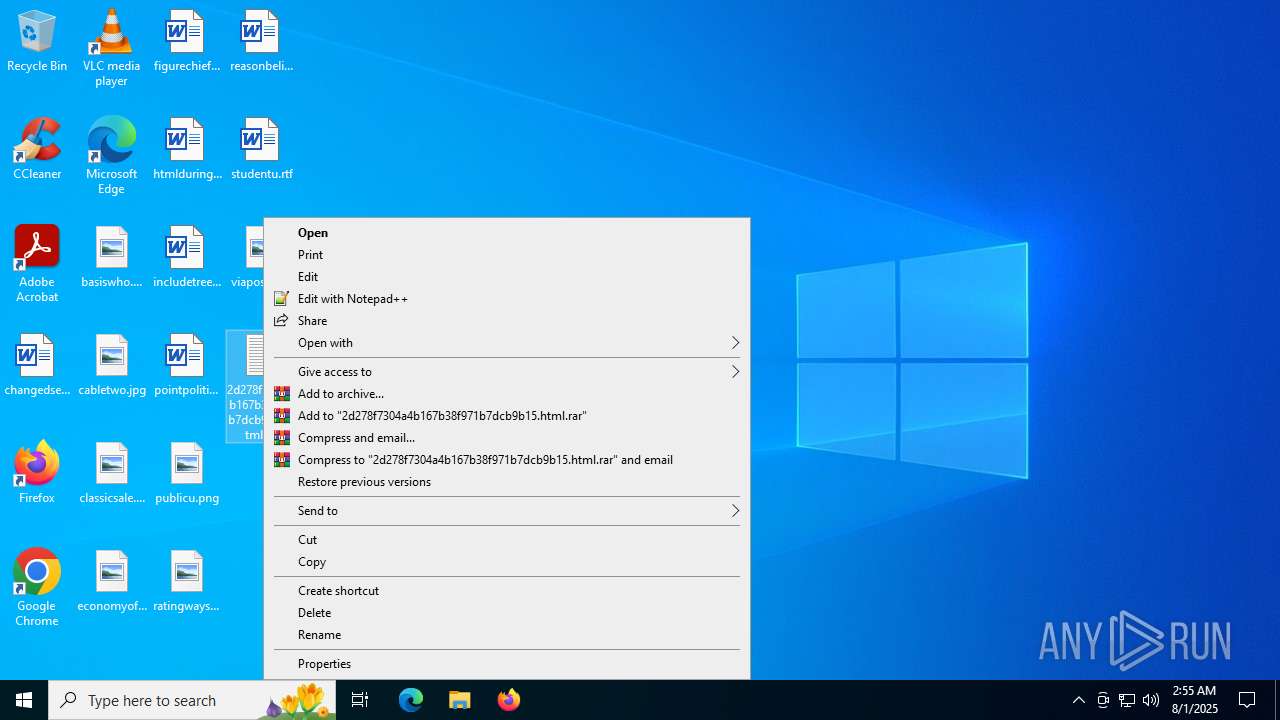Screen dimensions: 1280x720
Task: Open Microsoft Edge from the taskbar
Action: tap(411, 700)
